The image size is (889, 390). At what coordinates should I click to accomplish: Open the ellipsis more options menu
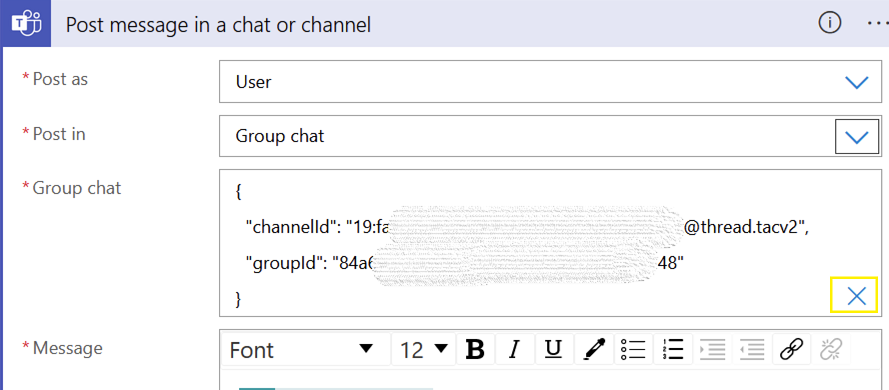[877, 24]
